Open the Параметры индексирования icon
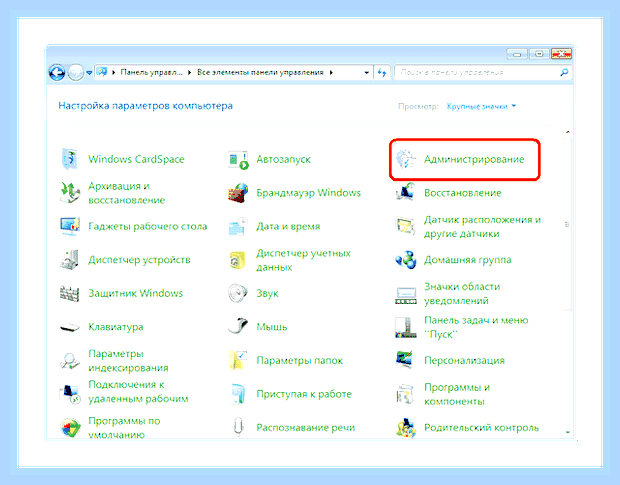Viewport: 620px width, 485px height. pos(70,361)
